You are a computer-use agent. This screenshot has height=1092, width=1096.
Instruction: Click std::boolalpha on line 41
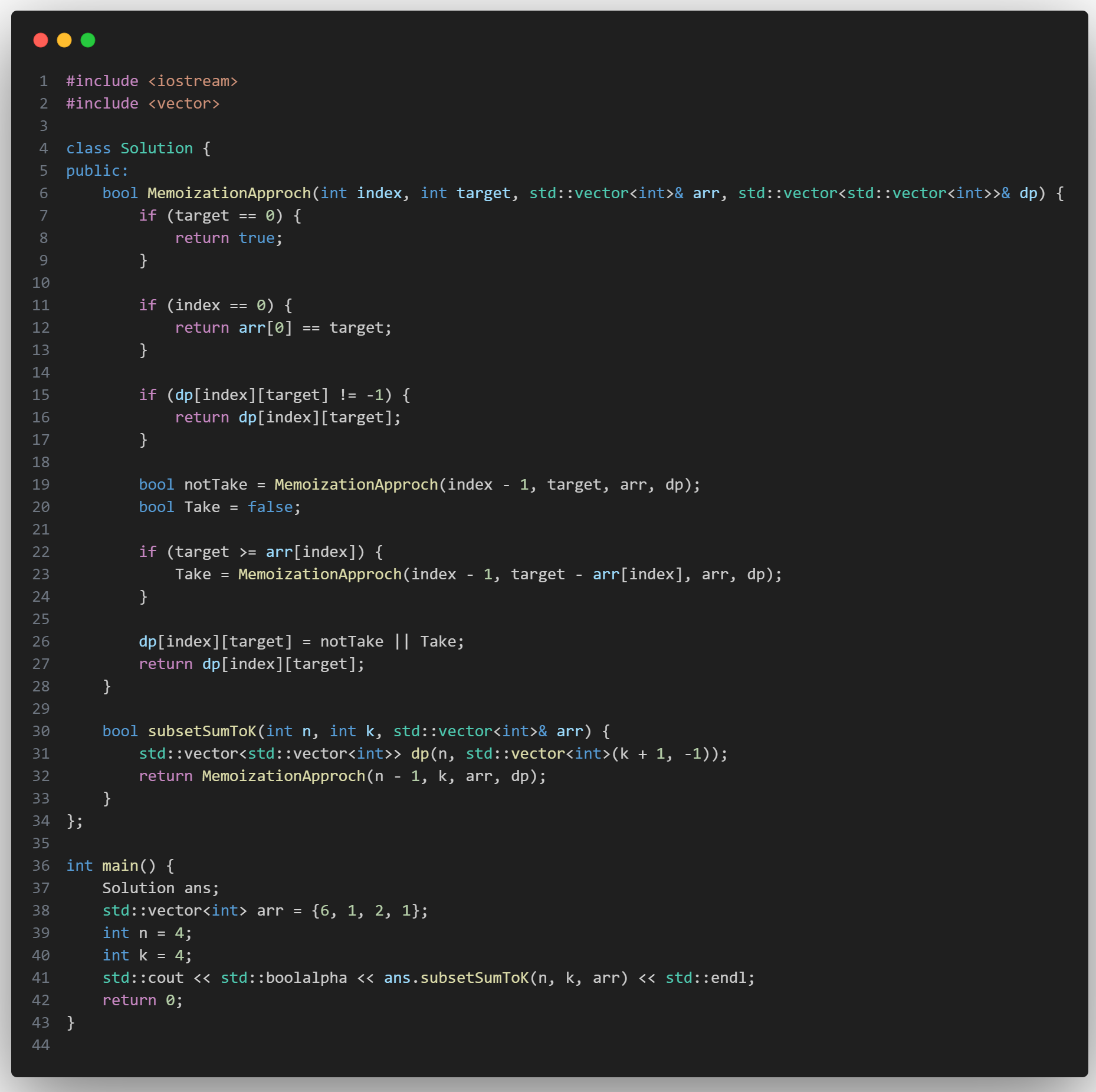[284, 978]
